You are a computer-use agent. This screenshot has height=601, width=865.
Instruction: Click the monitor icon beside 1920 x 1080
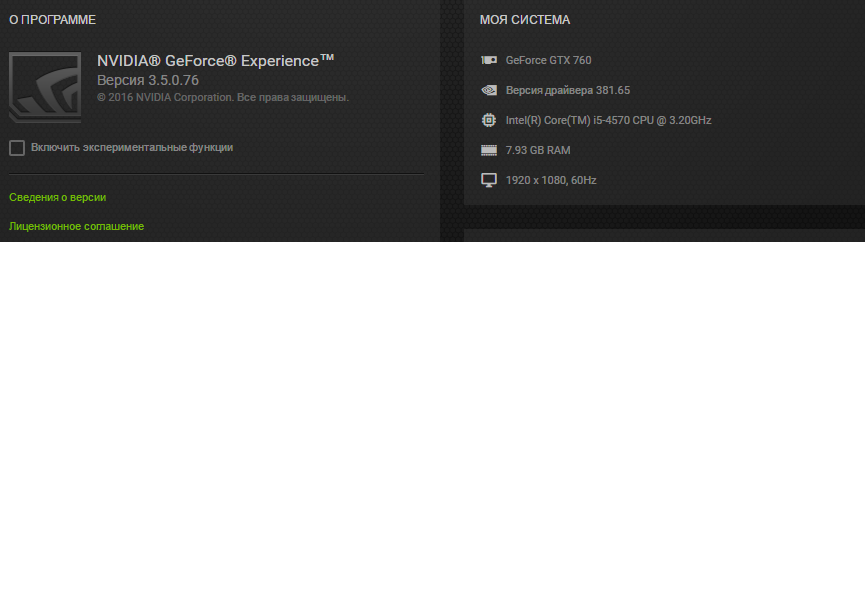pos(489,180)
